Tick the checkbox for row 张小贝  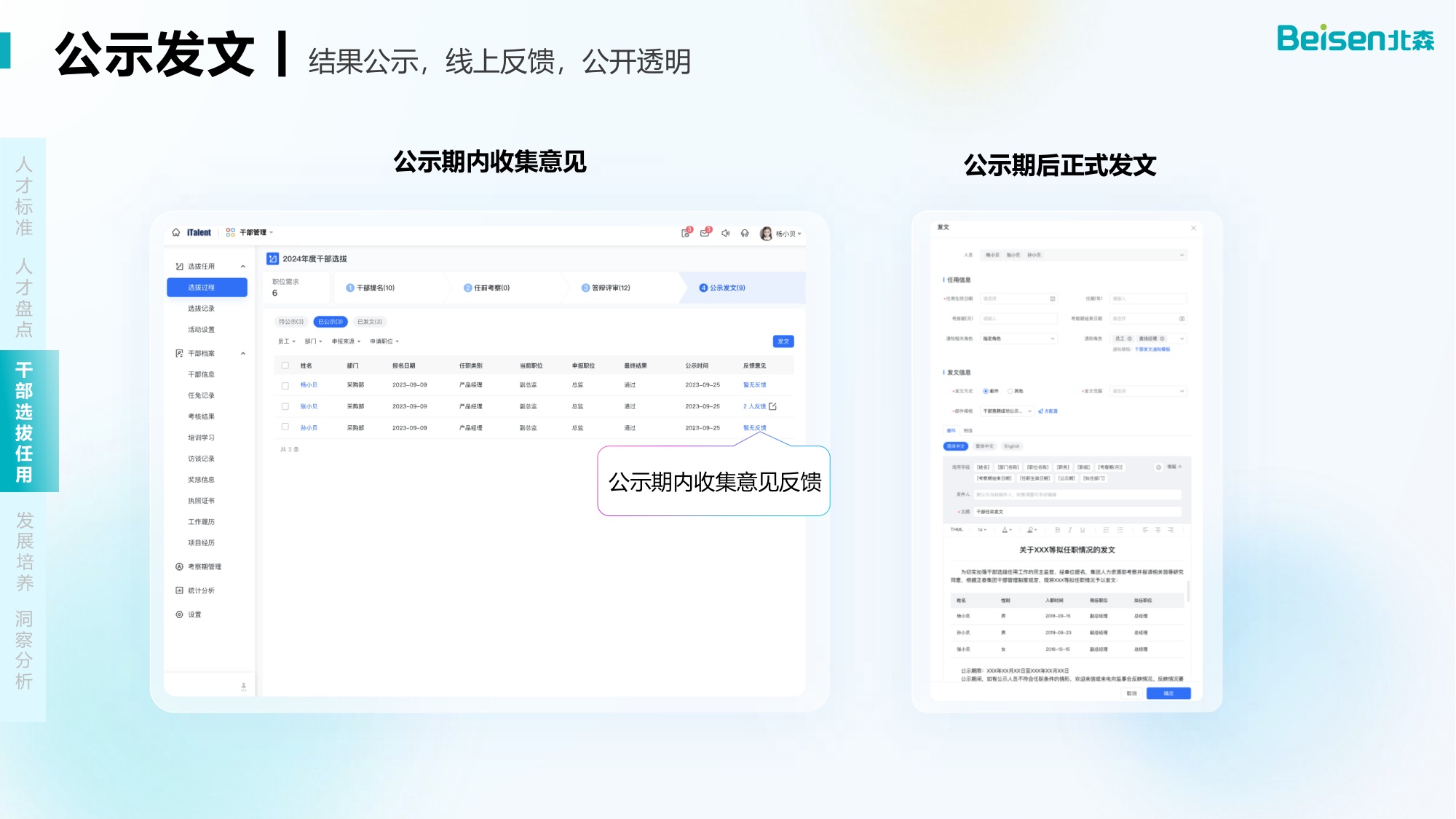point(285,406)
